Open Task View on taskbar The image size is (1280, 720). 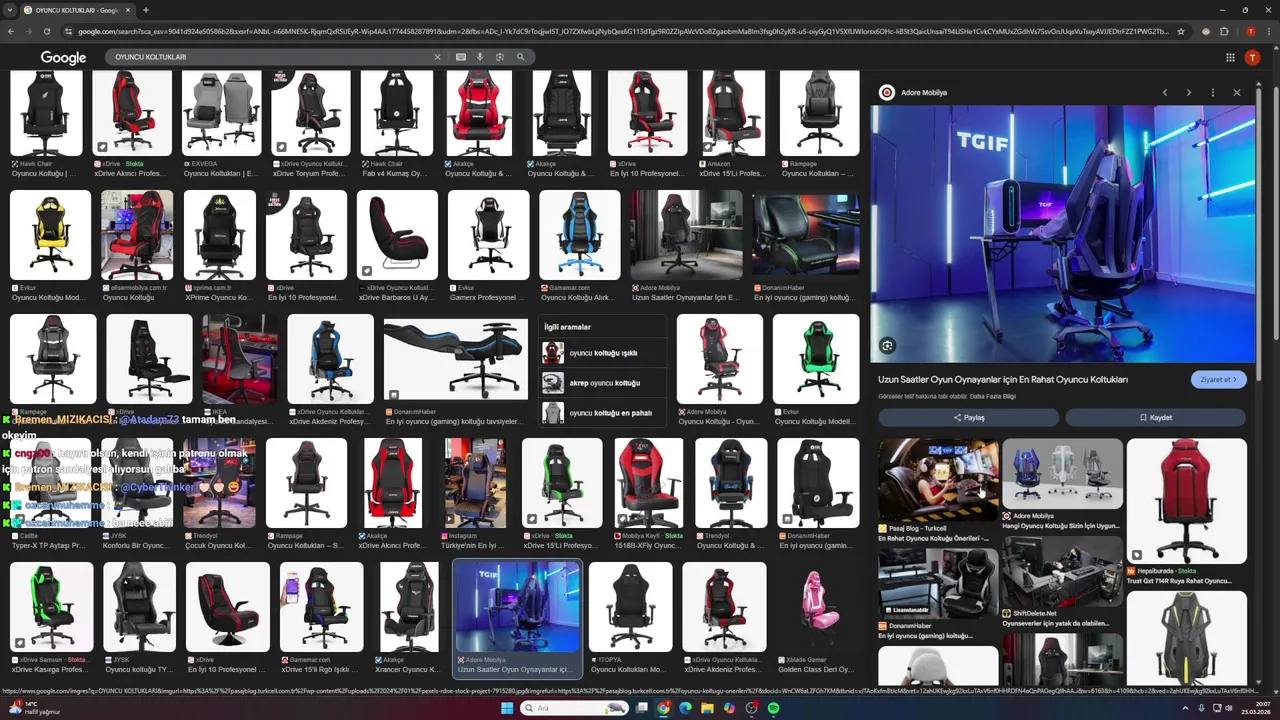tap(642, 708)
